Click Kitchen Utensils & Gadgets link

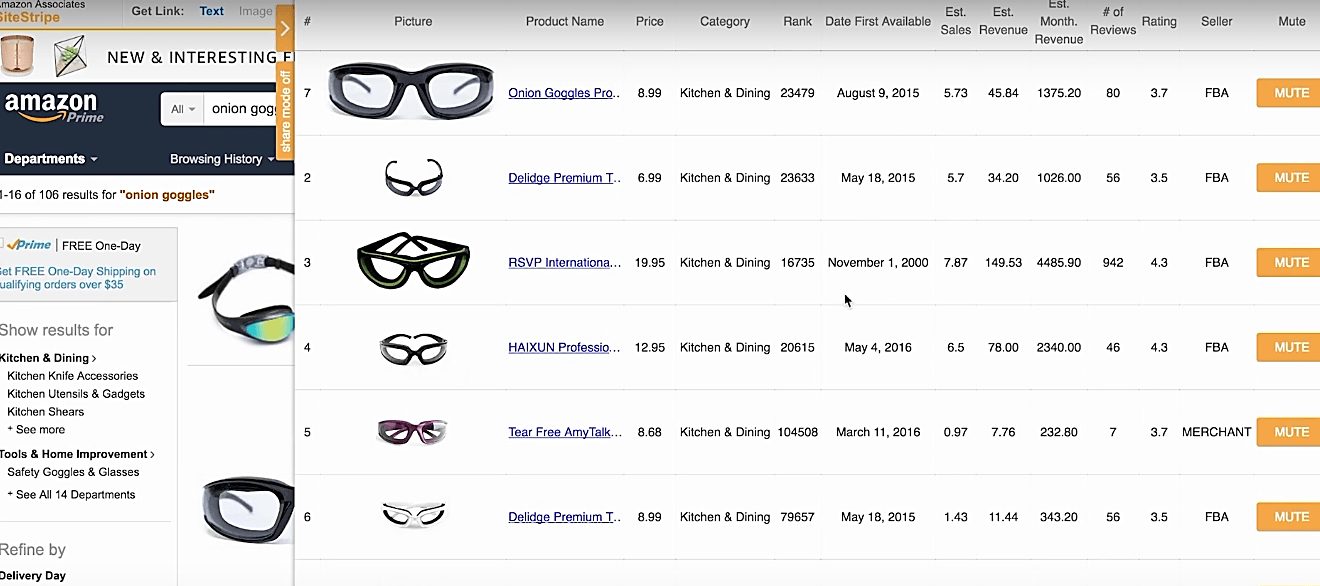point(76,394)
